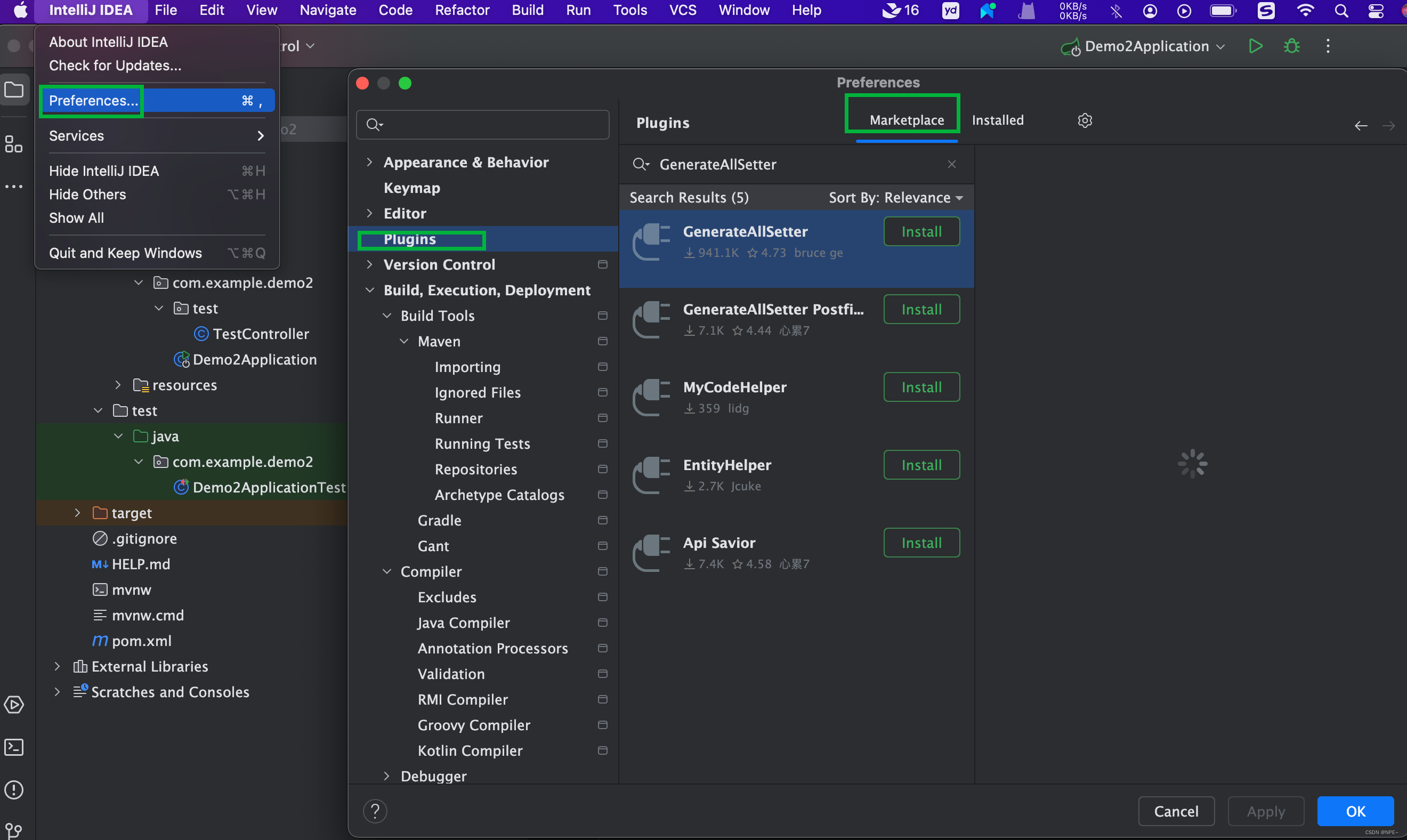
Task: Expand the Debugger settings node
Action: 386,776
